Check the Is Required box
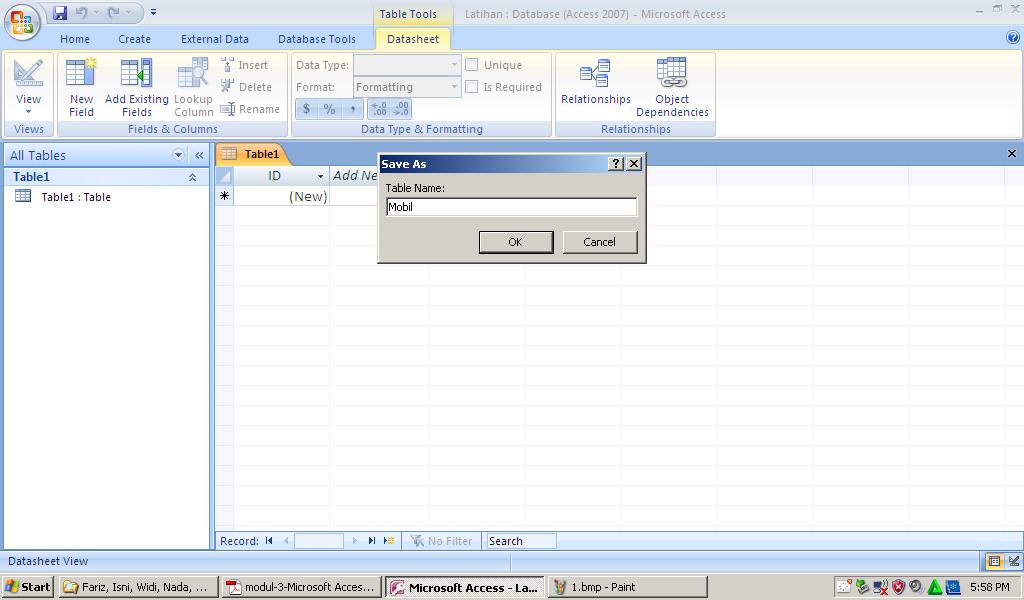This screenshot has height=600, width=1024. tap(471, 87)
